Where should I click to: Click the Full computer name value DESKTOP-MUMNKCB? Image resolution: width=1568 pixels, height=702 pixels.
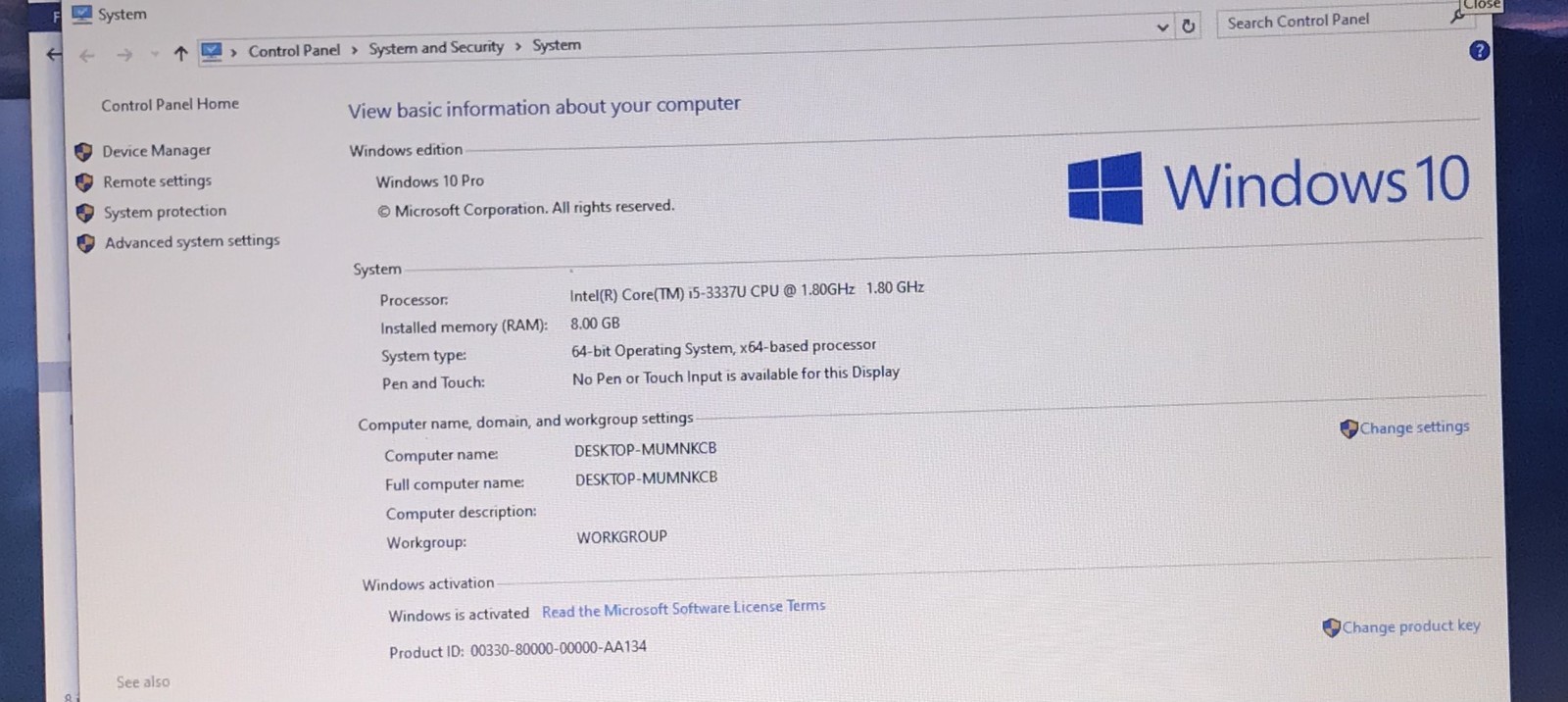(646, 478)
